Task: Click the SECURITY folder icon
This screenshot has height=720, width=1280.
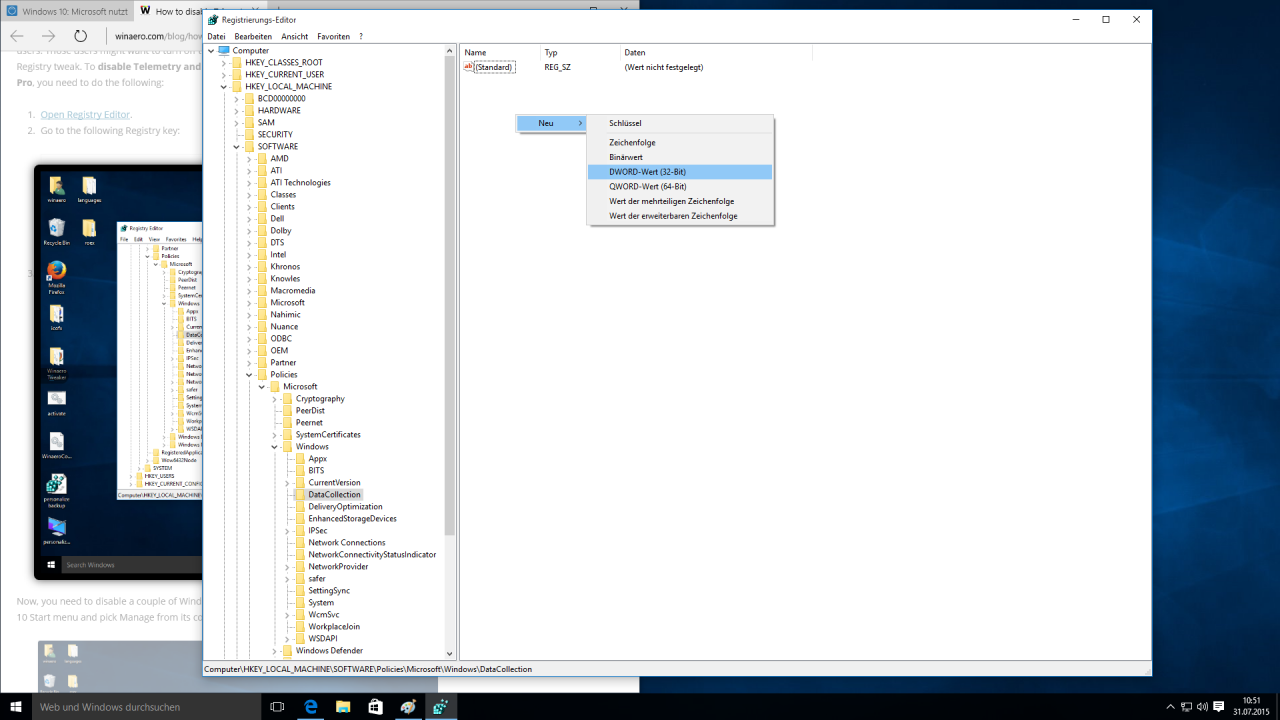Action: coord(249,134)
